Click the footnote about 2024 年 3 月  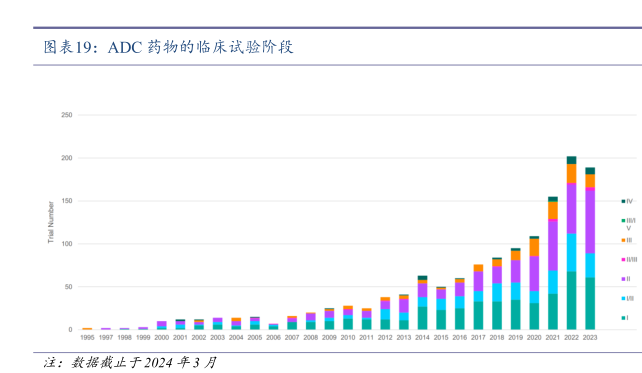pyautogui.click(x=130, y=362)
